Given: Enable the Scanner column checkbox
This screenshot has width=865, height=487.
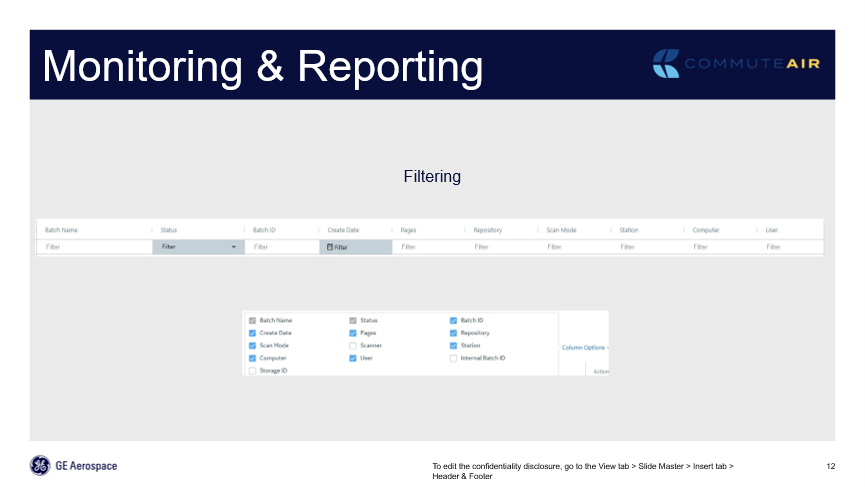Looking at the screenshot, I should [x=353, y=345].
